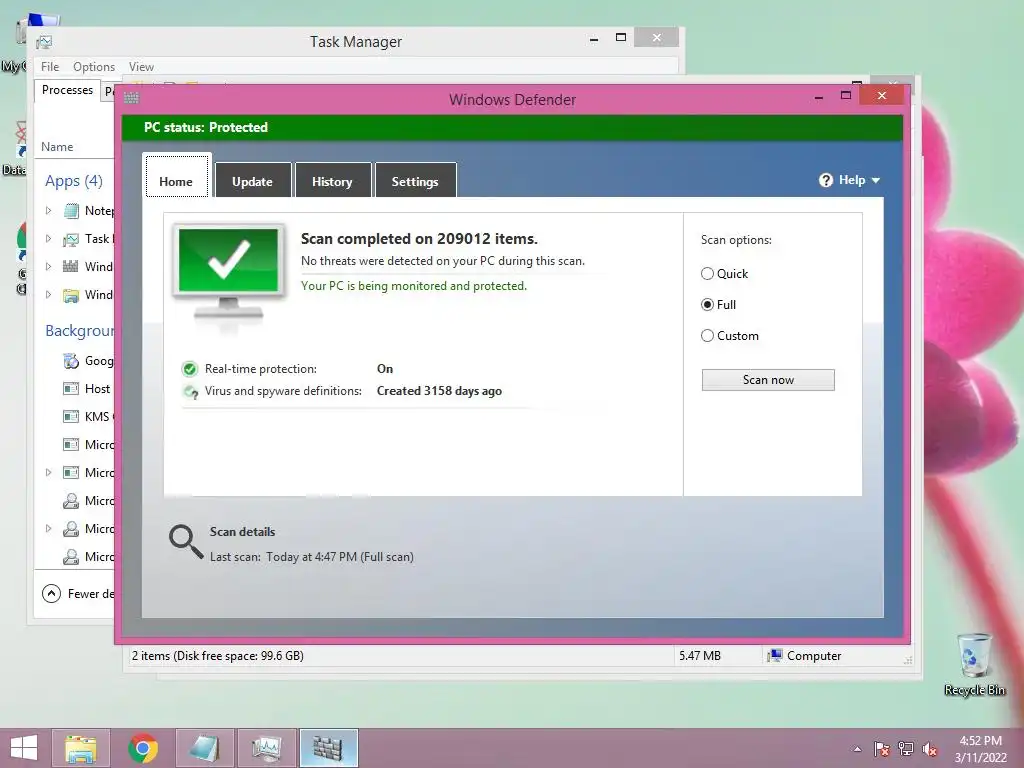Click 'Scan completed on 209012 items.' text

419,239
